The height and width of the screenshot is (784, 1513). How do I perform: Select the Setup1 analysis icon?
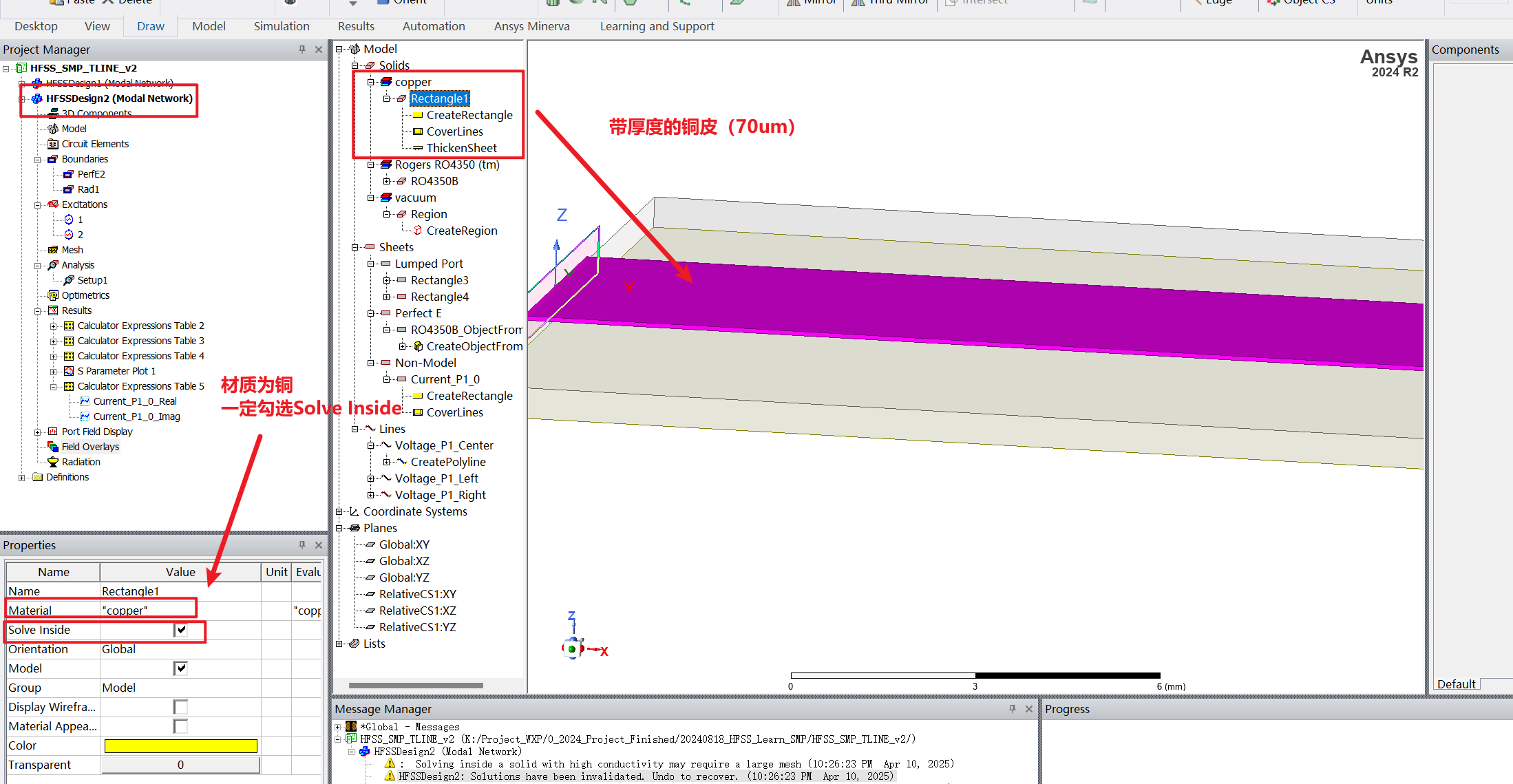tap(69, 280)
